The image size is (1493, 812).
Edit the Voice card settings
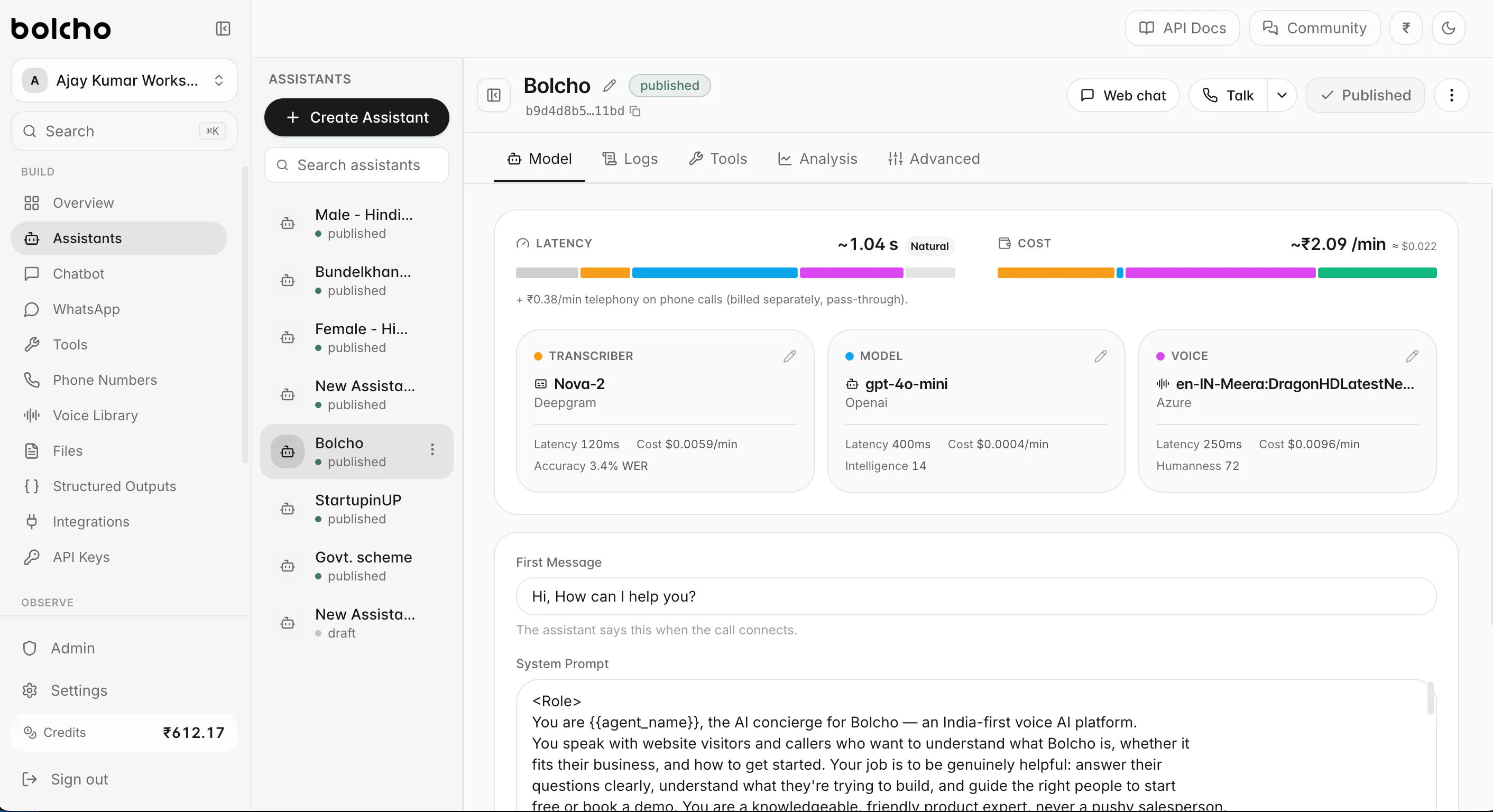pyautogui.click(x=1412, y=356)
